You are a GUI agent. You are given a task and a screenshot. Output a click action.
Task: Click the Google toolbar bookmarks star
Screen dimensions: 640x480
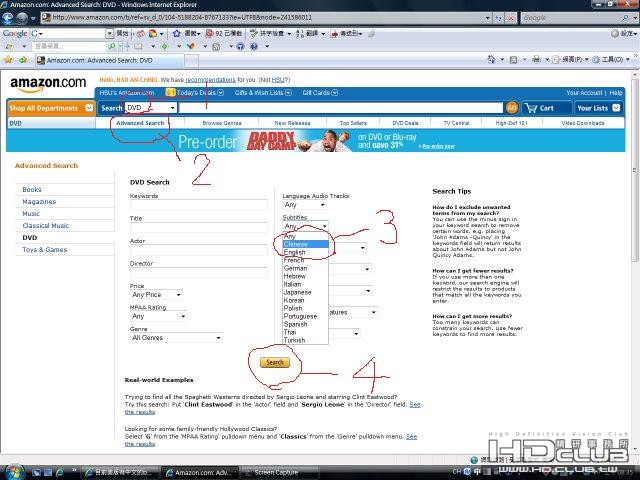176,33
